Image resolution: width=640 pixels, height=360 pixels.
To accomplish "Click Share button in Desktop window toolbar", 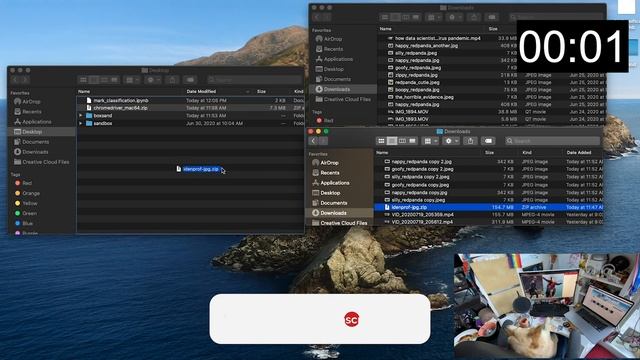I will click(x=172, y=80).
